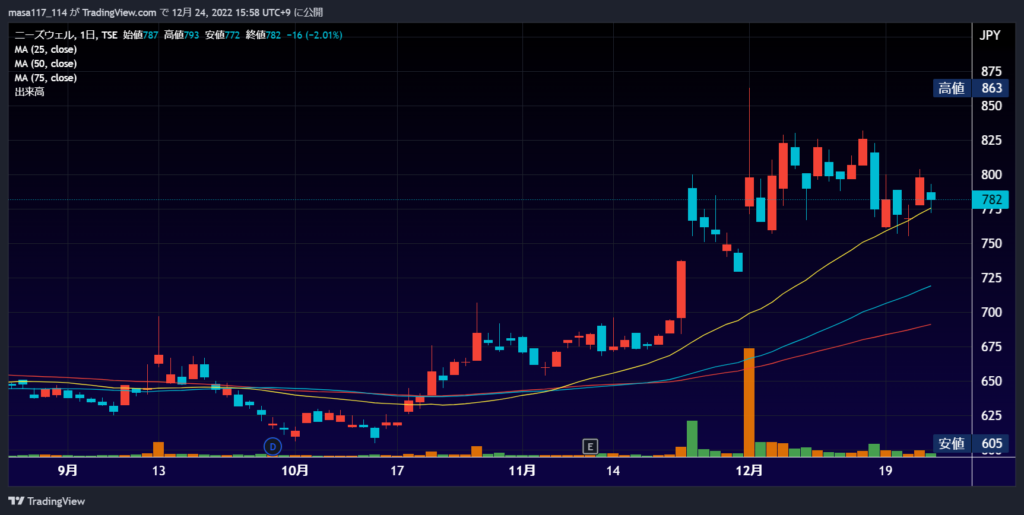Viewport: 1024px width, 515px height.
Task: Click the current price 782 label
Action: coord(991,200)
